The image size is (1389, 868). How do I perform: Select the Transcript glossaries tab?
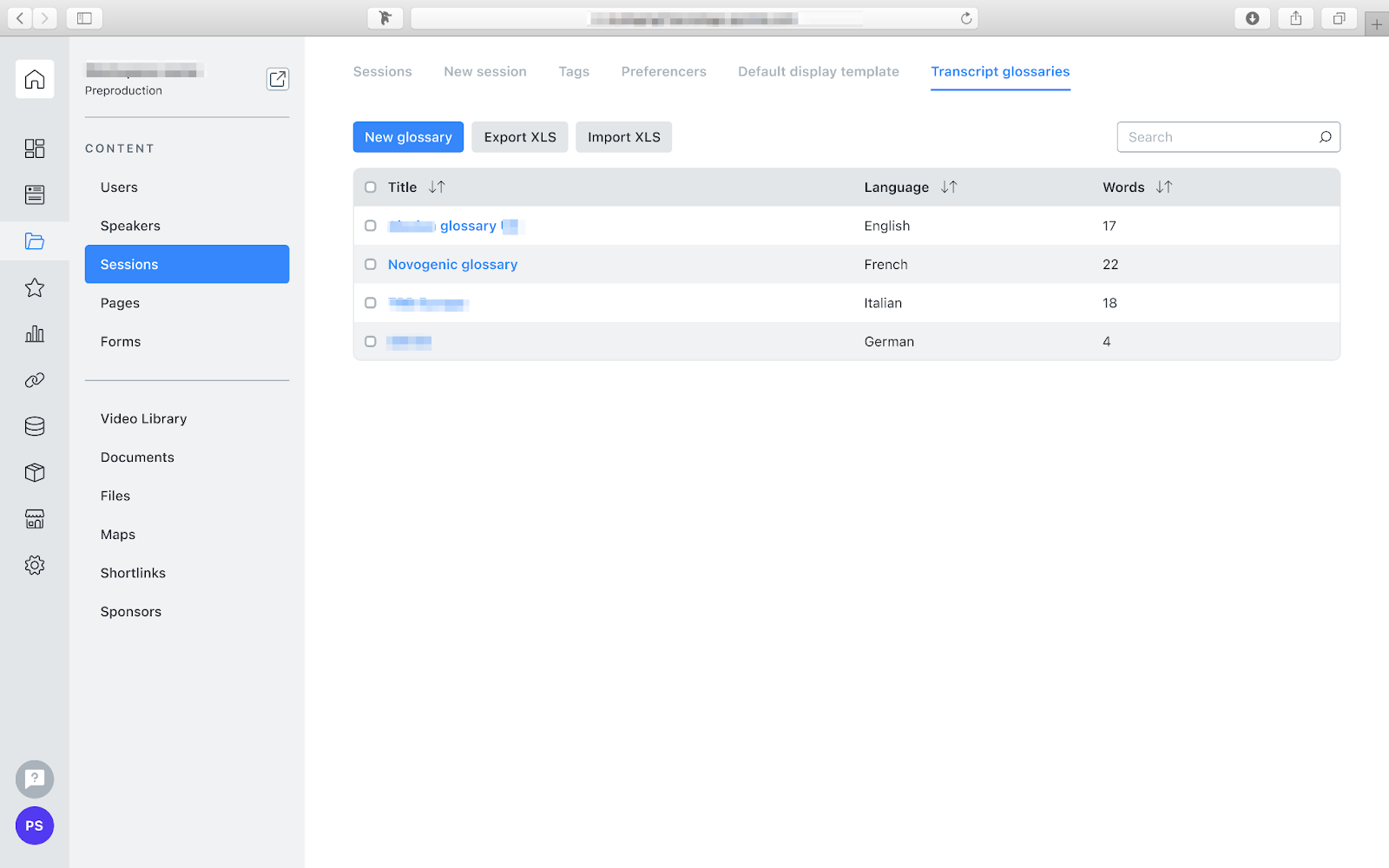point(1000,71)
